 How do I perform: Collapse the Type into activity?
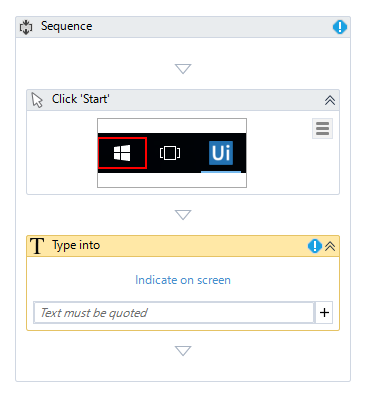330,246
